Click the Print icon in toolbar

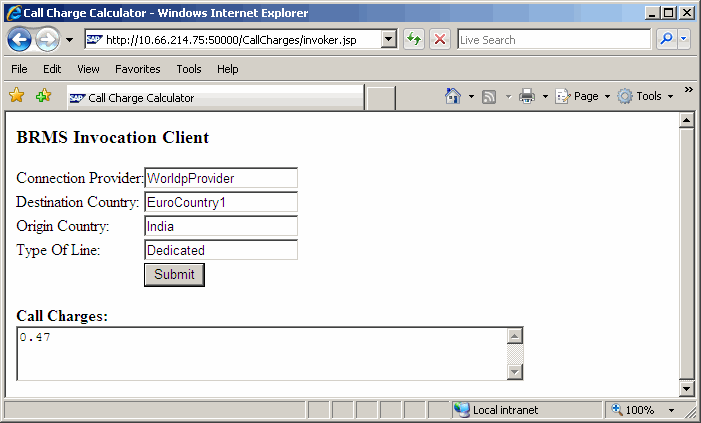coord(527,97)
